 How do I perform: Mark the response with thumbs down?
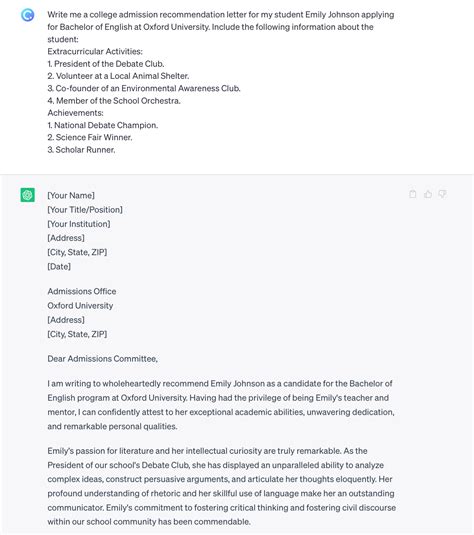pos(442,194)
